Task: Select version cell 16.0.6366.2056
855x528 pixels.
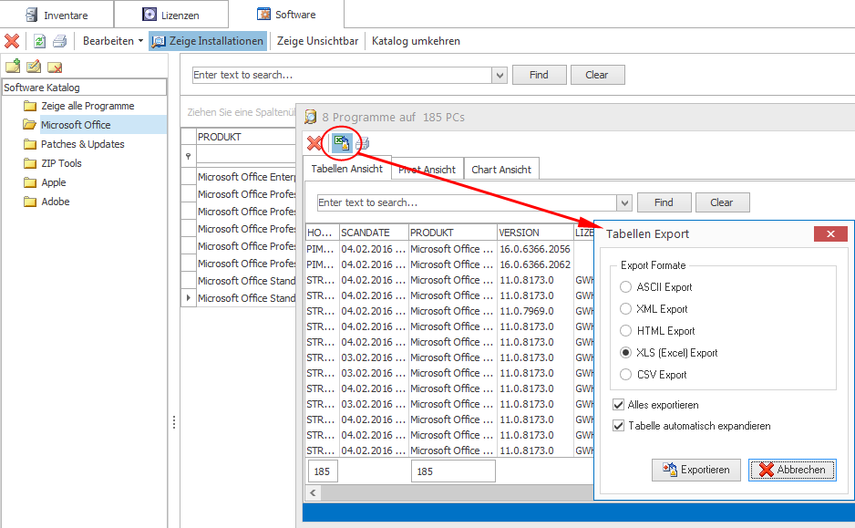Action: coord(535,249)
